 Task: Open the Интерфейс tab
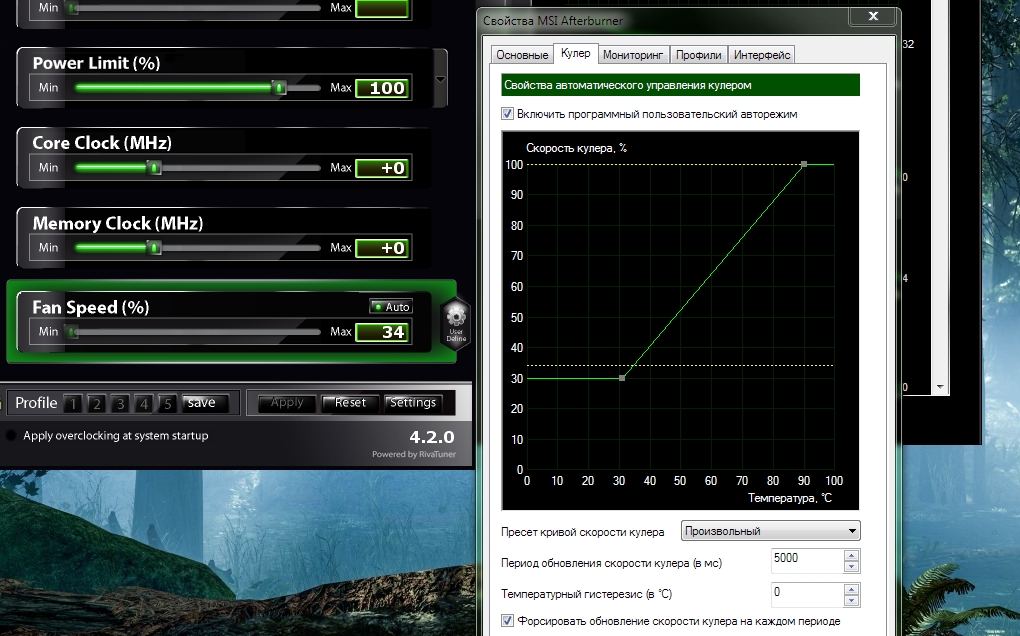[x=762, y=55]
